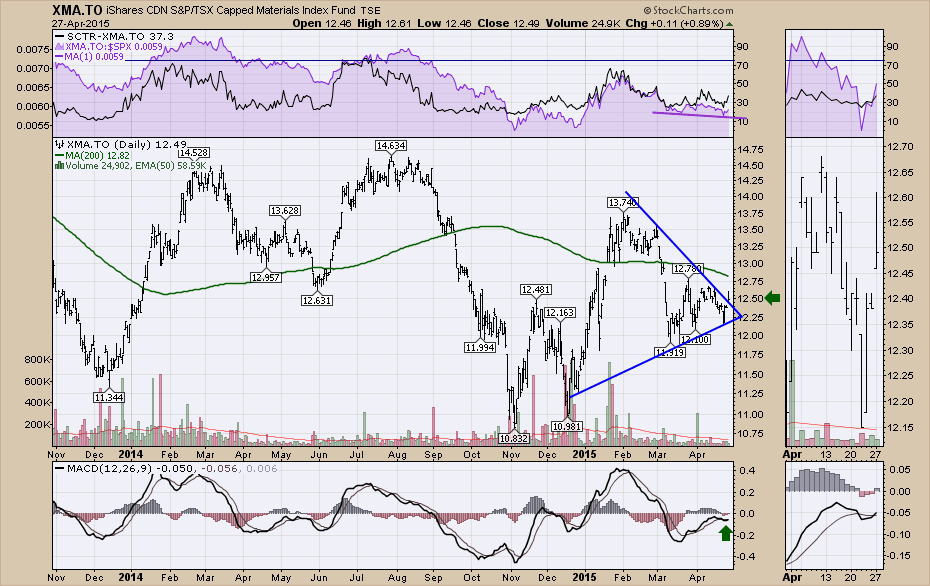Image resolution: width=930 pixels, height=586 pixels.
Task: Click the bar chart type icon beside XMA.TO (Daily)
Action: pos(59,144)
